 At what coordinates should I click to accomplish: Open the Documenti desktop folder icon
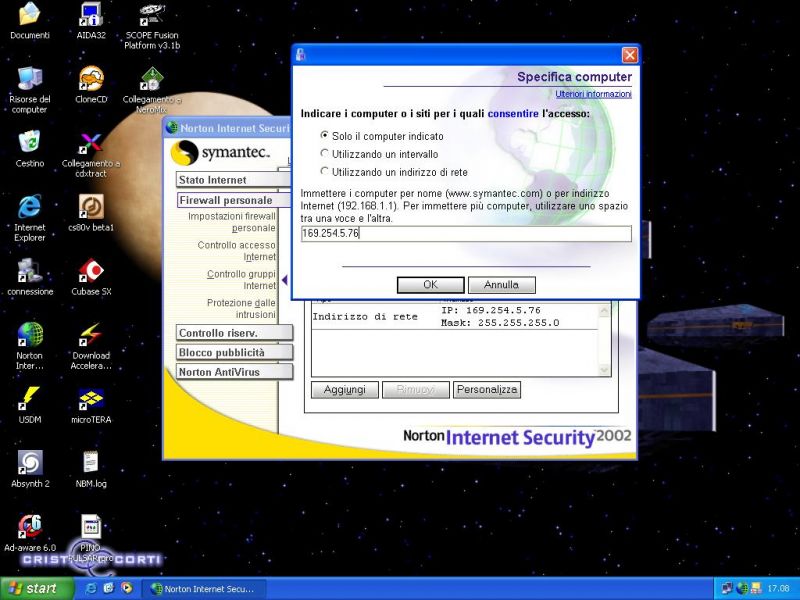point(30,14)
